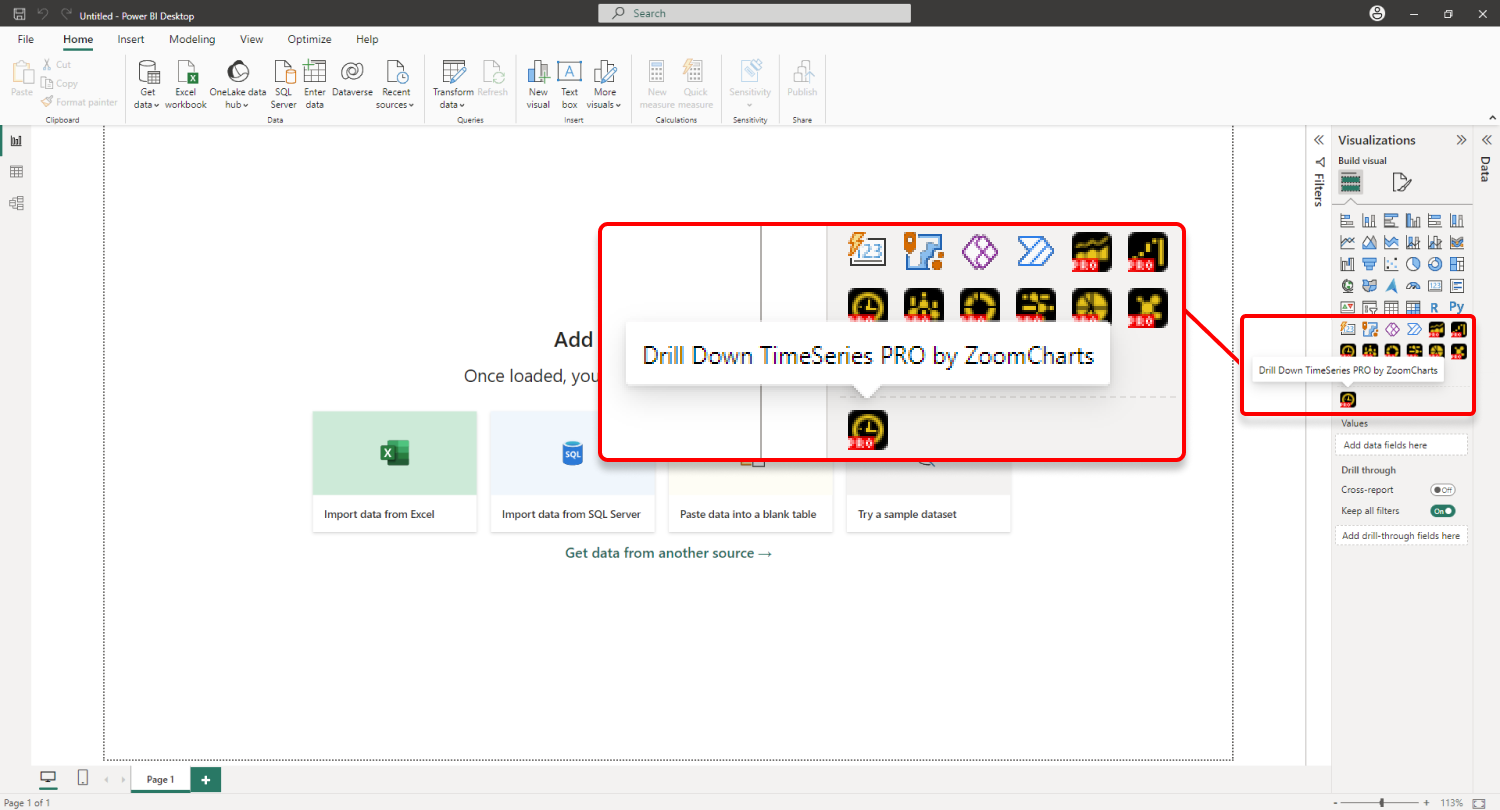The width and height of the screenshot is (1500, 810).
Task: Focus the title bar Search box
Action: click(755, 13)
